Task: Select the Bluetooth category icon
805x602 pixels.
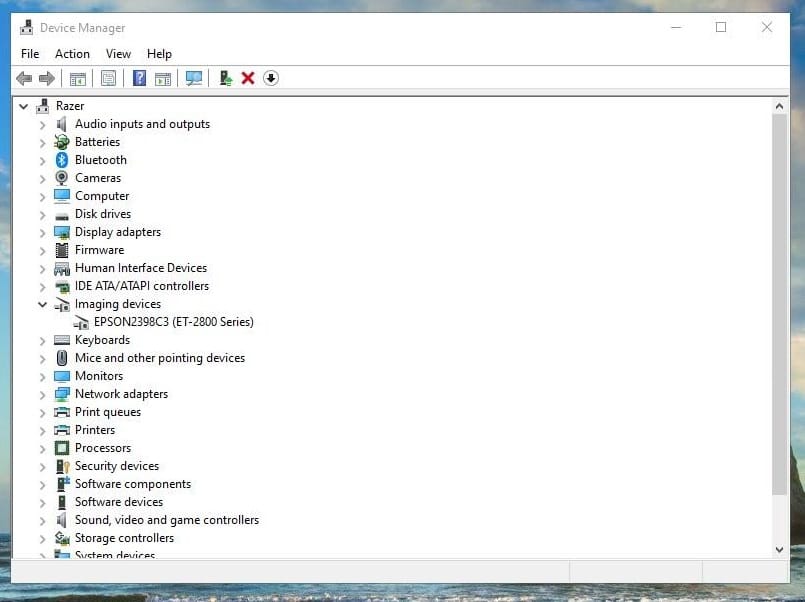Action: pyautogui.click(x=62, y=160)
